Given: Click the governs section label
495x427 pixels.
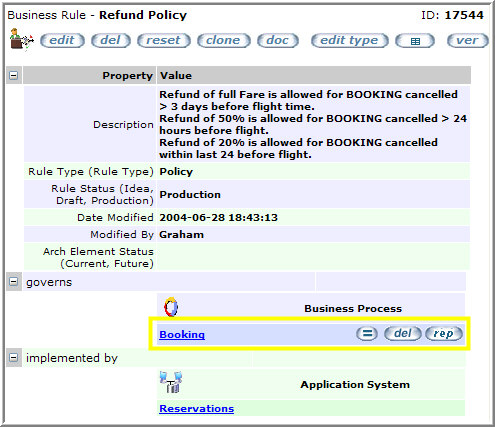Looking at the screenshot, I should (x=49, y=282).
